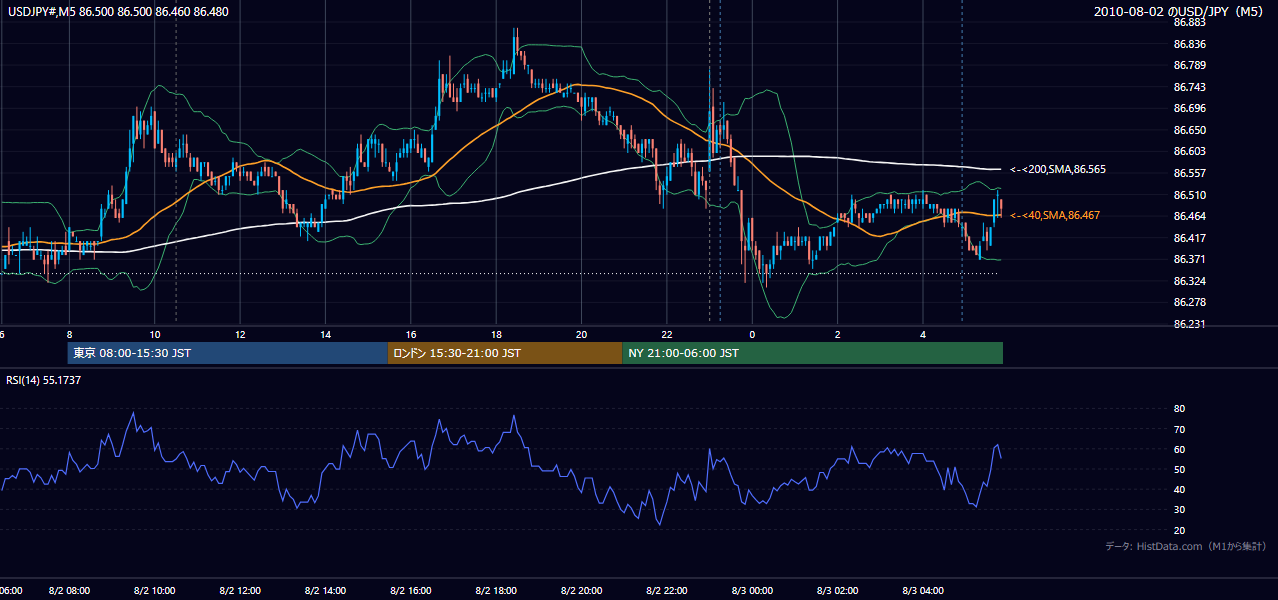The height and width of the screenshot is (600, 1278).
Task: Click hour tick 0 below the price chart
Action: pyautogui.click(x=752, y=335)
